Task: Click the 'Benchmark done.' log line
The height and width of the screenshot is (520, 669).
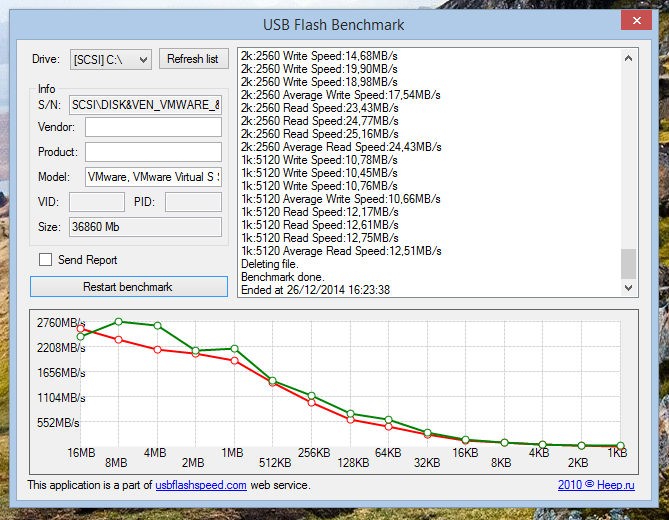Action: click(x=283, y=276)
